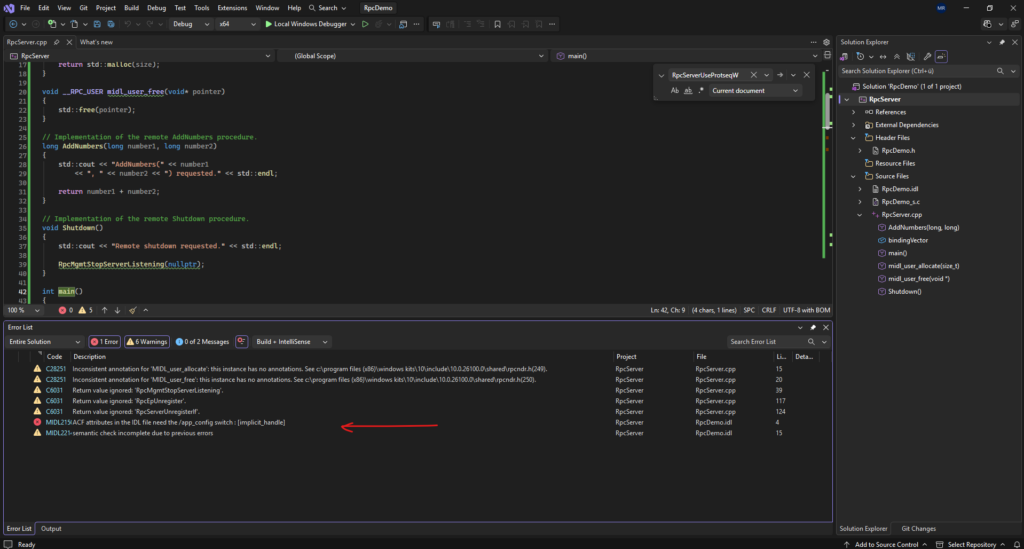
Task: Toggle Match case in find box
Action: (x=675, y=91)
